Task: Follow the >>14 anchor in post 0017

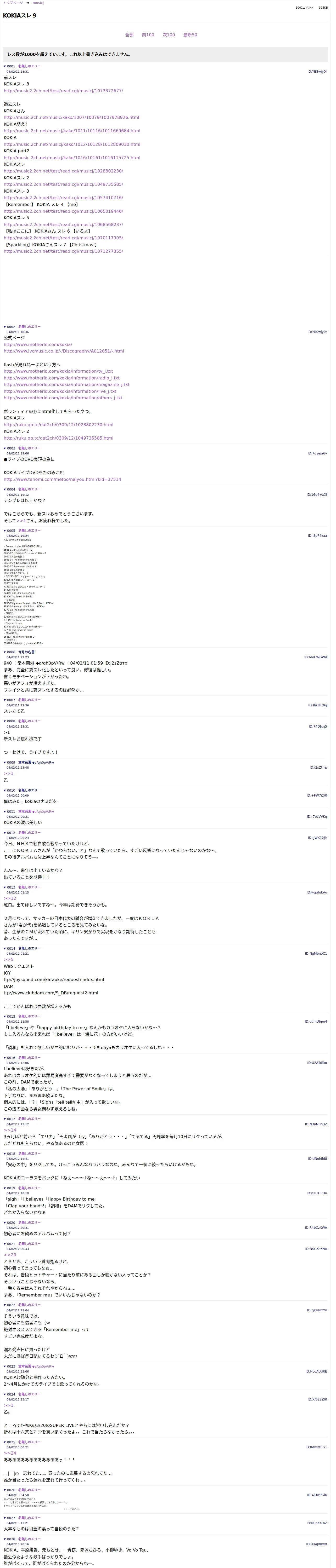Action: 10,1130
